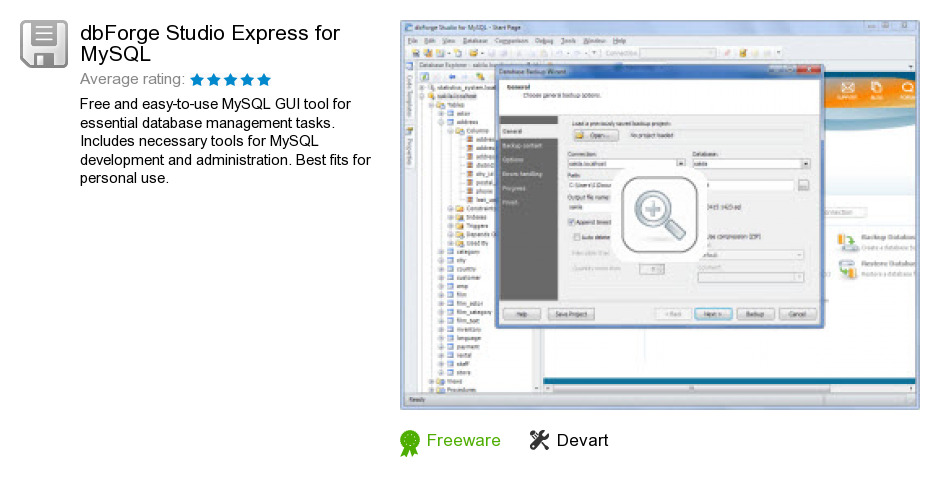Click the Open... project button
940x487 pixels.
[x=596, y=136]
